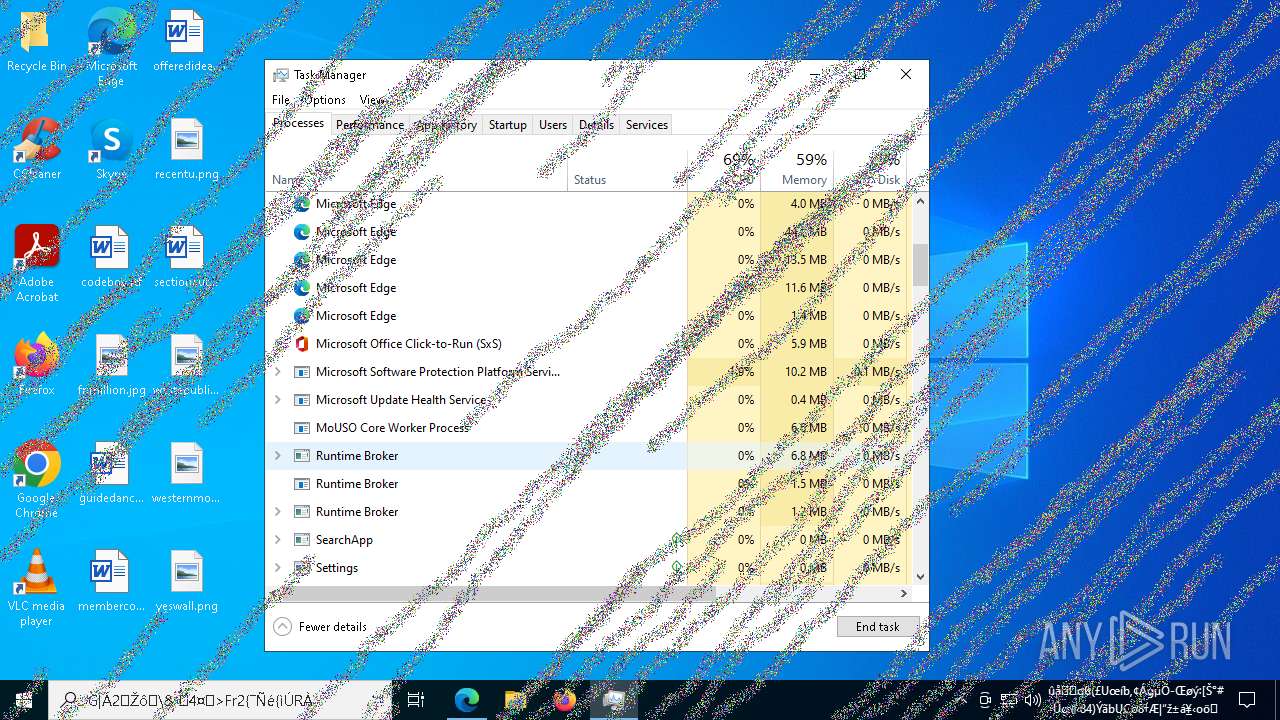
Task: Select 11.6 MB Microsoft Edge process row
Action: [x=589, y=288]
